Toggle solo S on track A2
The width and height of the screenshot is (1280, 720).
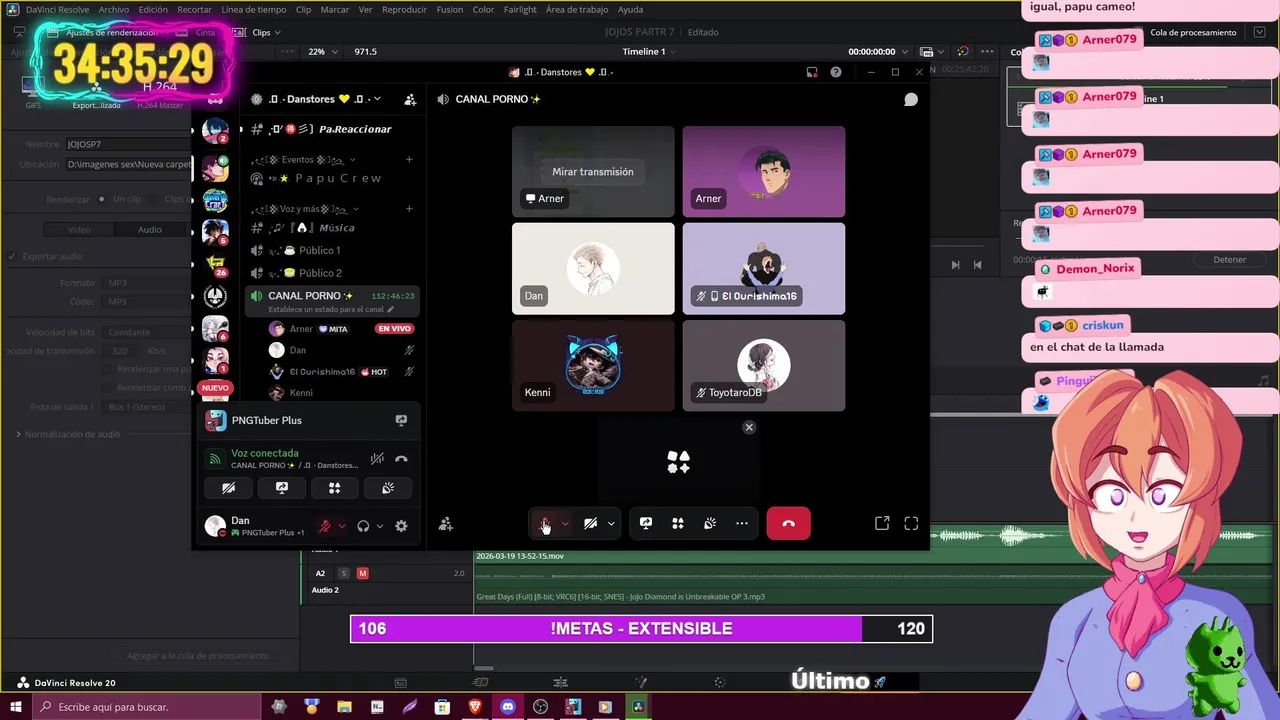coord(344,573)
